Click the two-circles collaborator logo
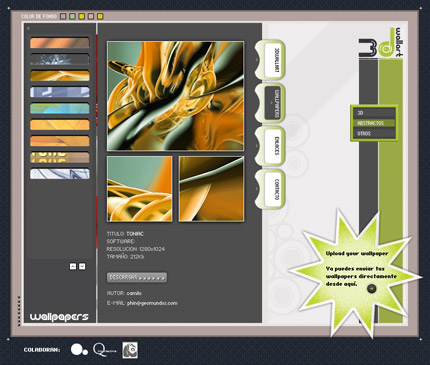430x365 pixels. (x=79, y=350)
